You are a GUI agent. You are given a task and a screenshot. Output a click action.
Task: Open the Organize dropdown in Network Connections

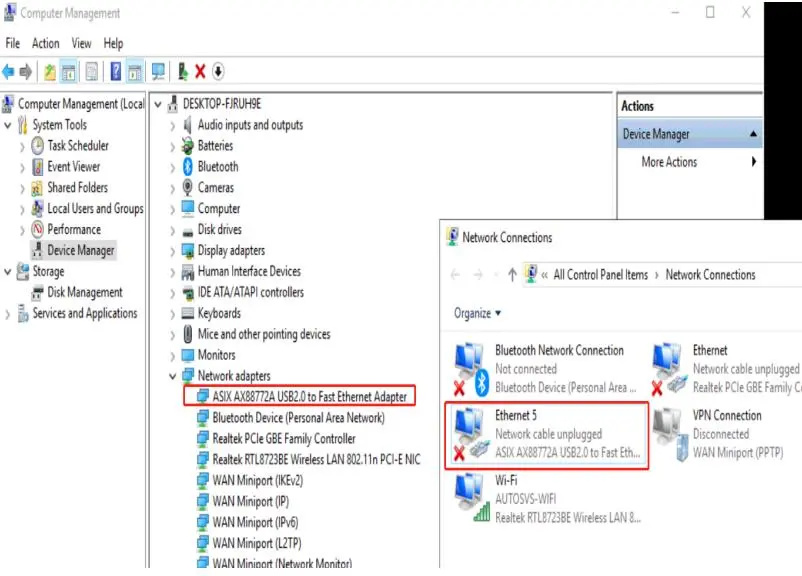coord(477,313)
